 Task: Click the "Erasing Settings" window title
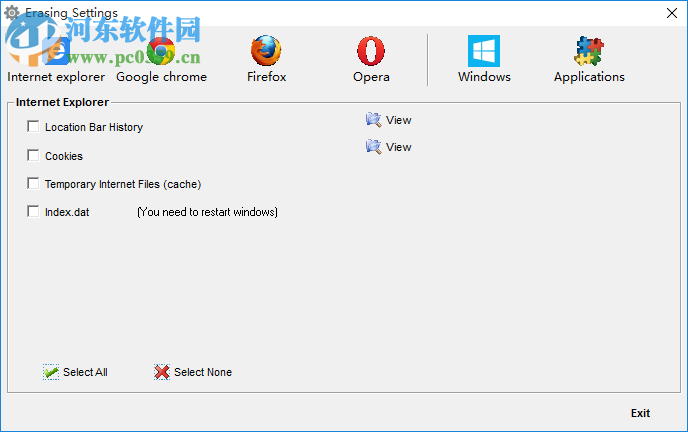click(72, 13)
